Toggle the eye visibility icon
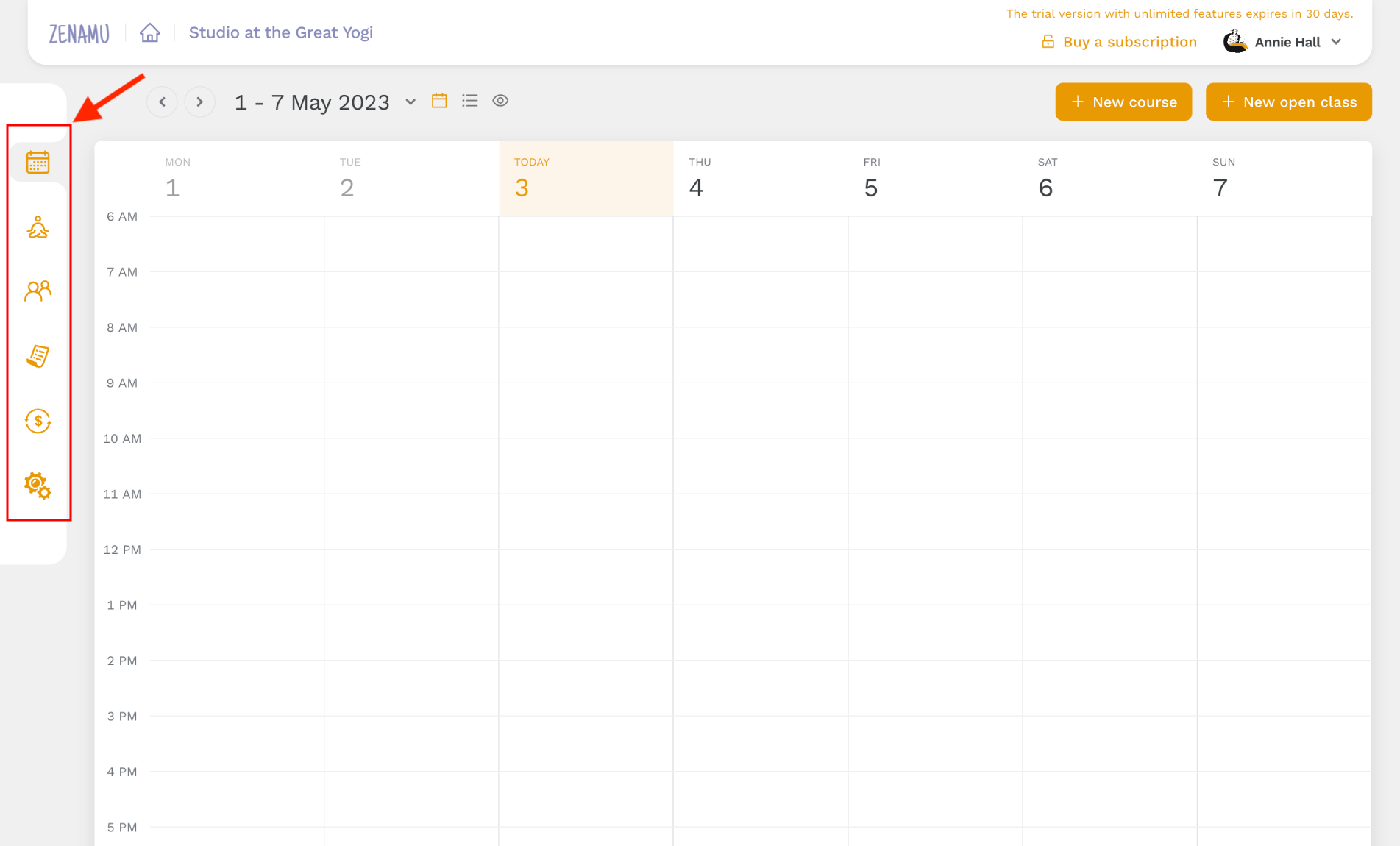Image resolution: width=1400 pixels, height=846 pixels. click(x=500, y=101)
